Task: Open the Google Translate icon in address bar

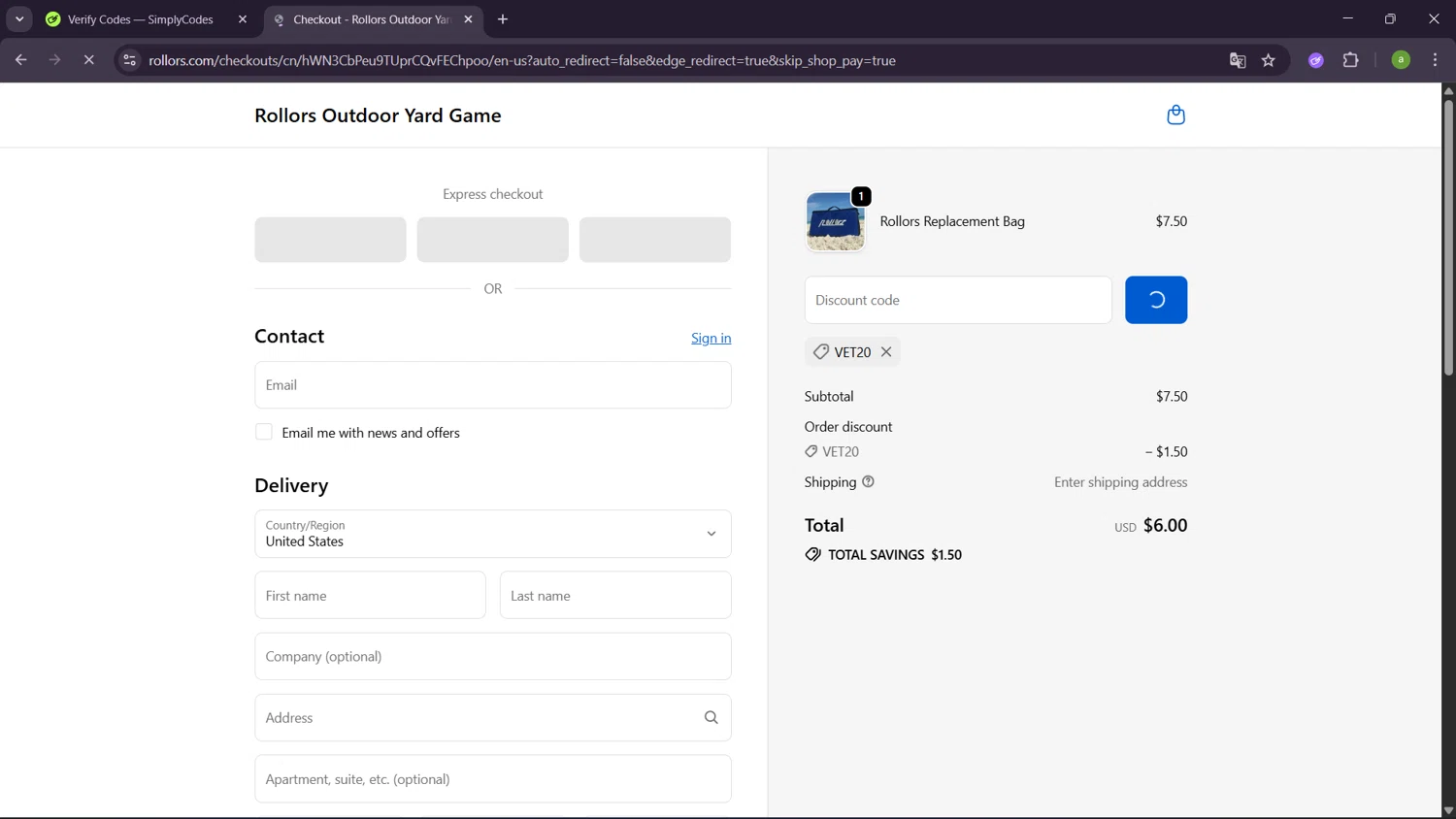Action: [x=1238, y=60]
